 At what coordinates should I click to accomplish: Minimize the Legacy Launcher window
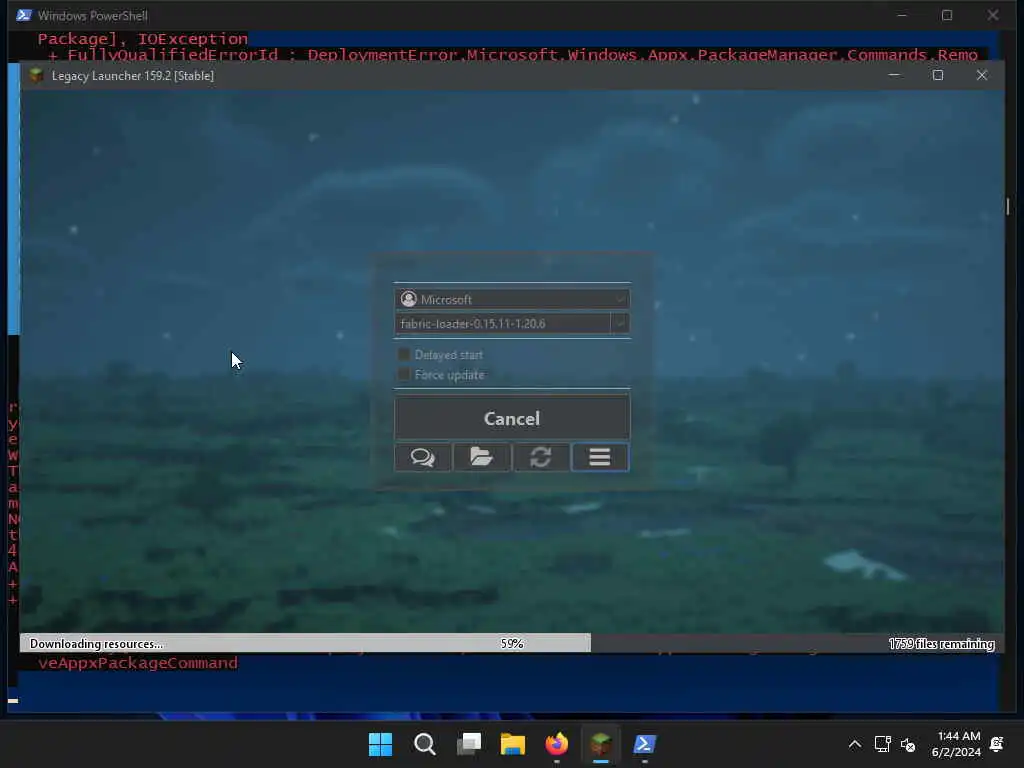(894, 75)
